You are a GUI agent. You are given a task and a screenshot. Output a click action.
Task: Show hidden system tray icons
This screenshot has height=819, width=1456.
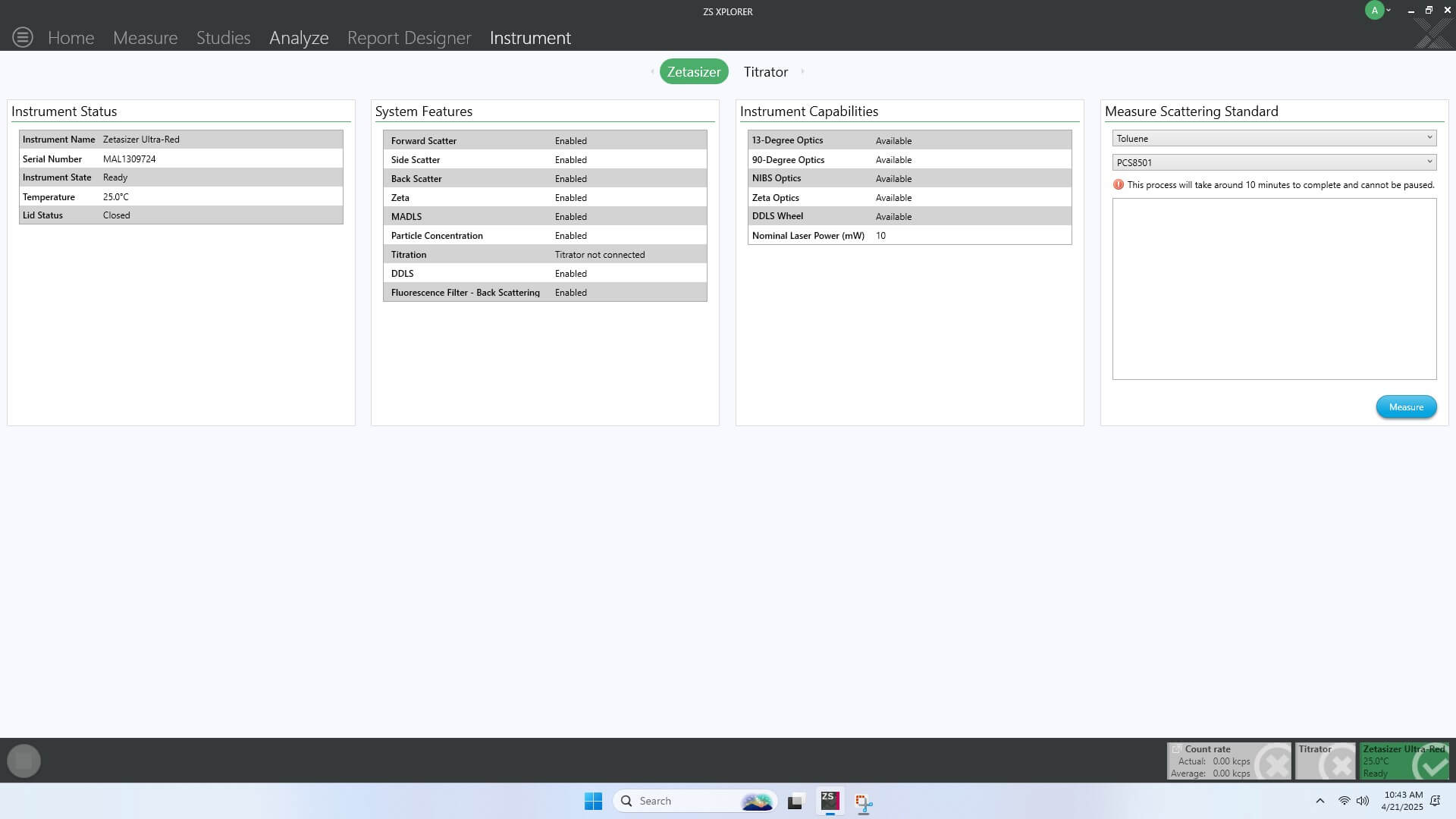1319,801
